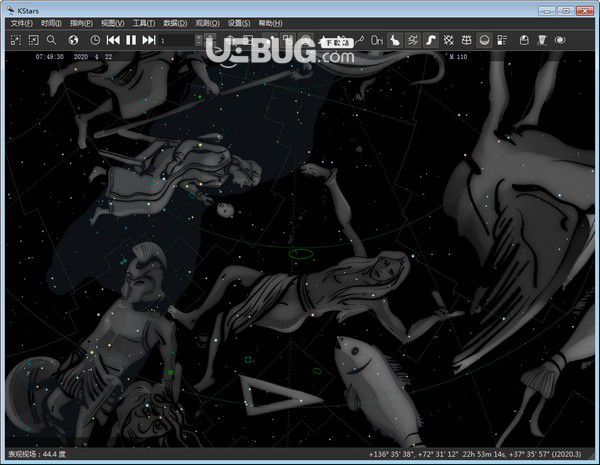Pause the simulation clock
600x465 pixels.
[131, 40]
